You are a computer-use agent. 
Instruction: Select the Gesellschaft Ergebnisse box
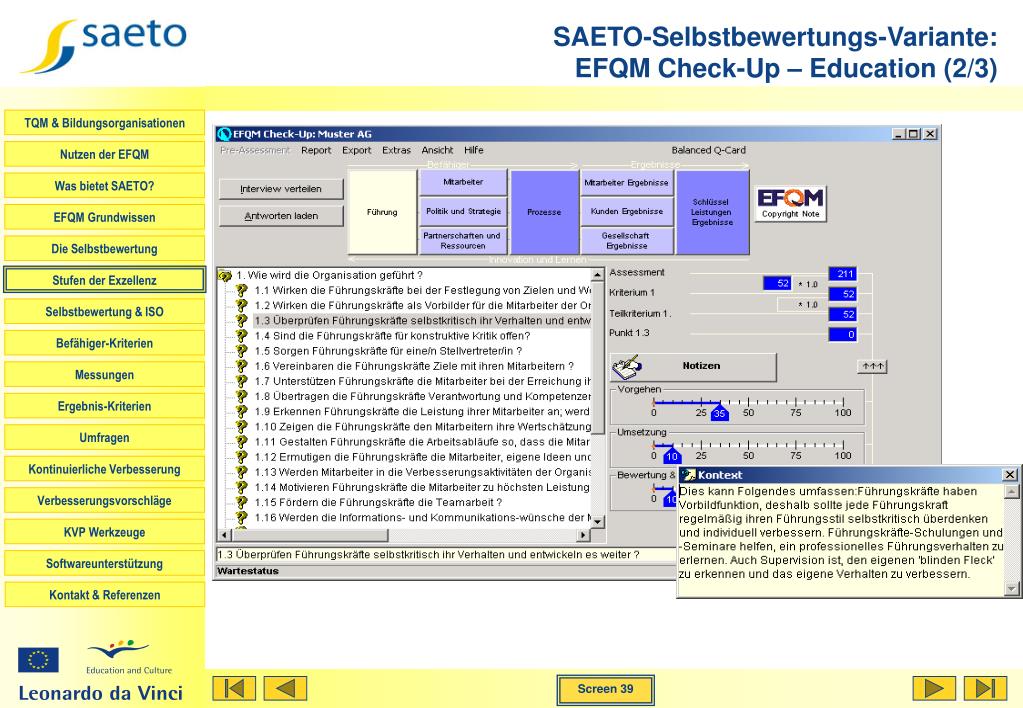click(626, 241)
